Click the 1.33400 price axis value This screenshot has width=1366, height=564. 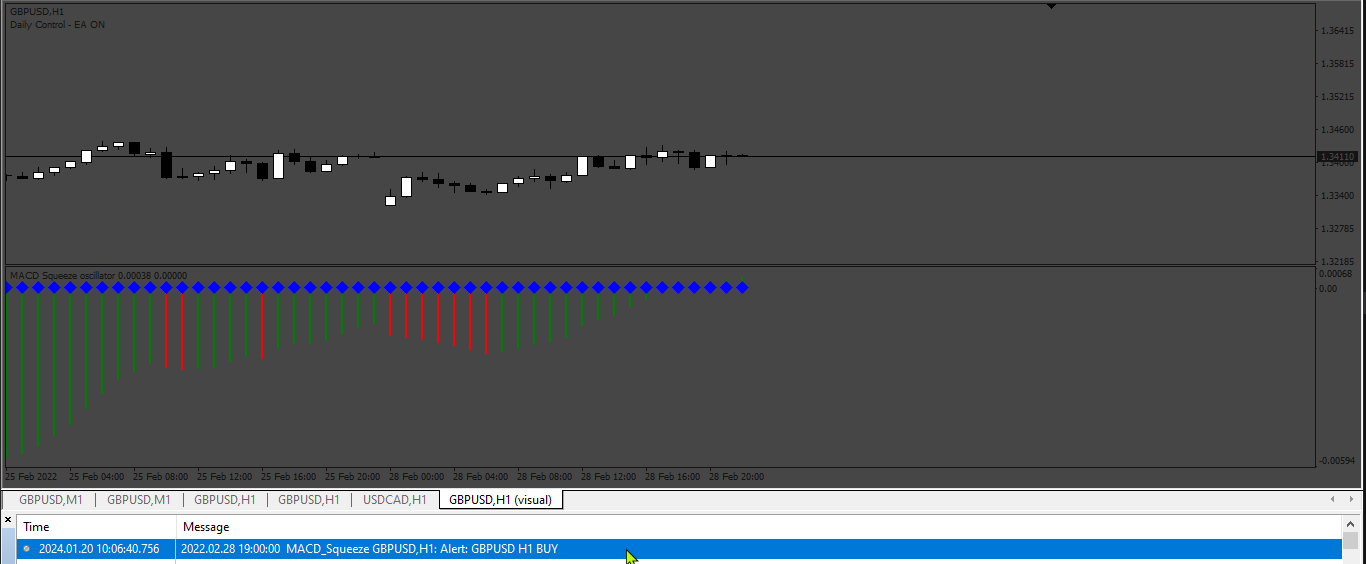click(x=1337, y=196)
